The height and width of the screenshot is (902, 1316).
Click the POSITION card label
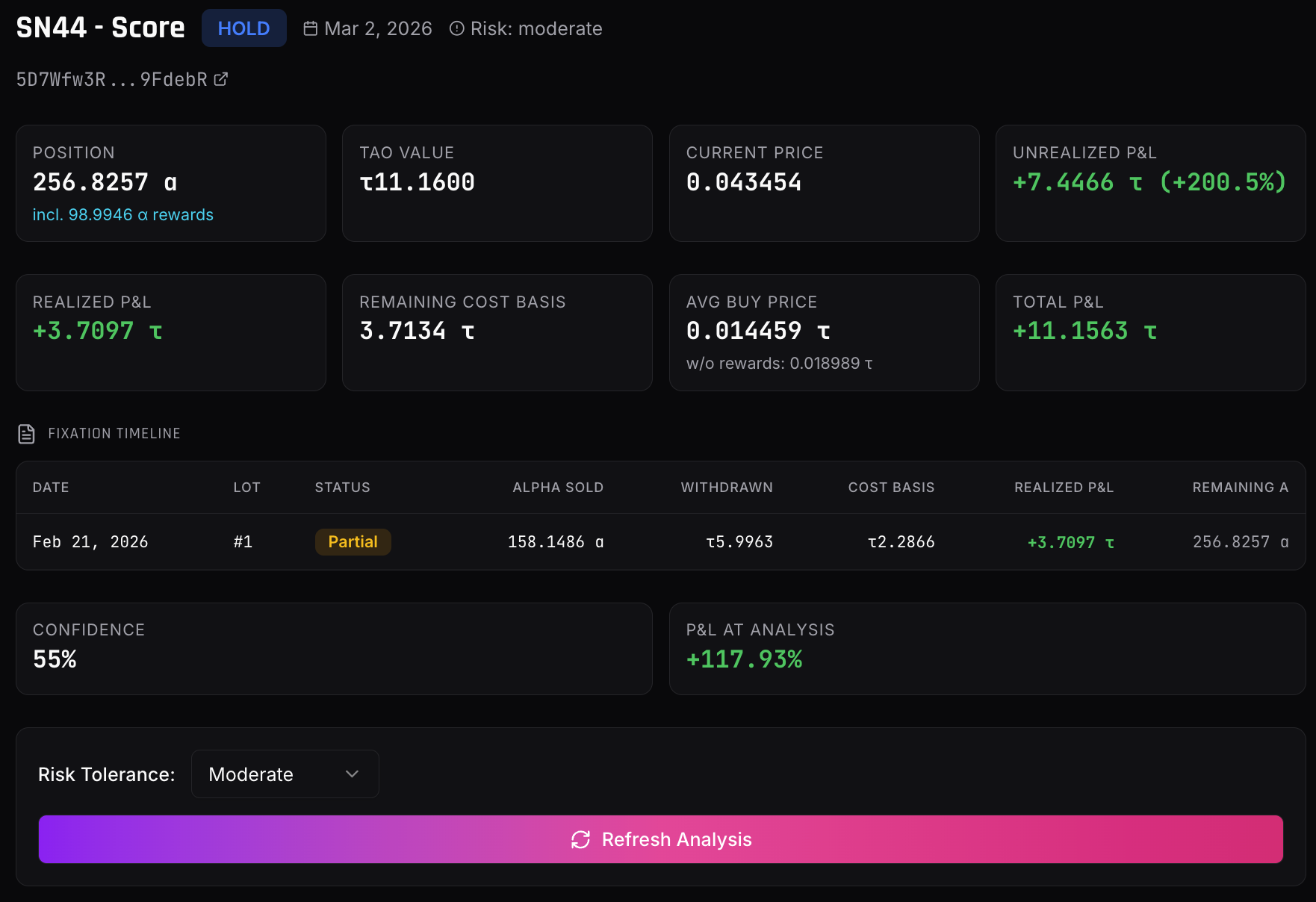(74, 153)
